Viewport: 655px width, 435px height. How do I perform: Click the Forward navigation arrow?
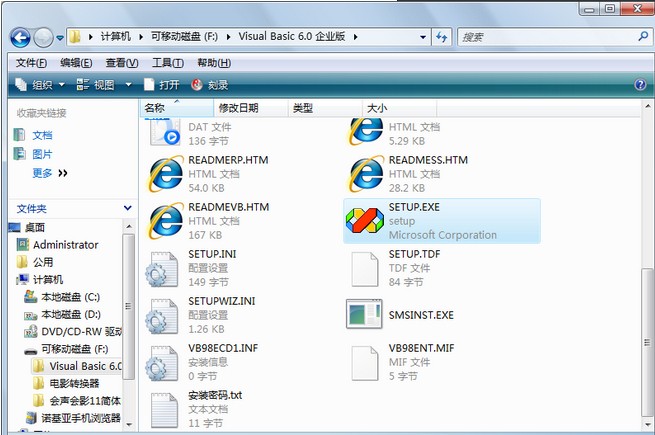point(43,38)
